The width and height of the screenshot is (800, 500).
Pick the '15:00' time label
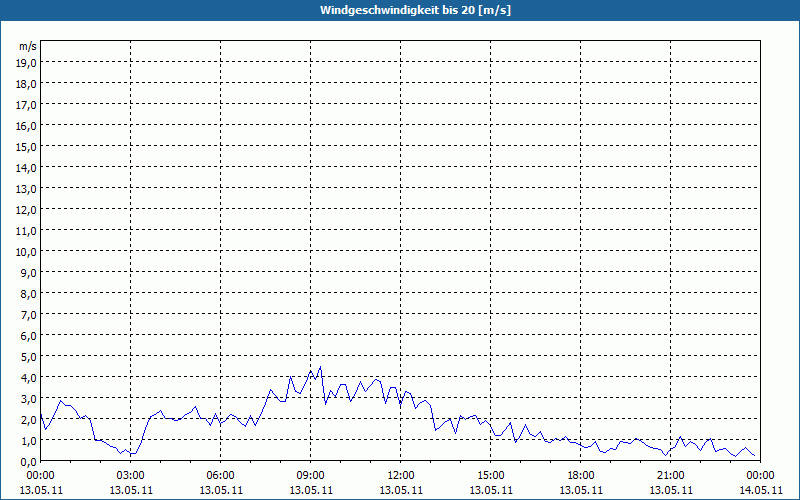pyautogui.click(x=491, y=476)
